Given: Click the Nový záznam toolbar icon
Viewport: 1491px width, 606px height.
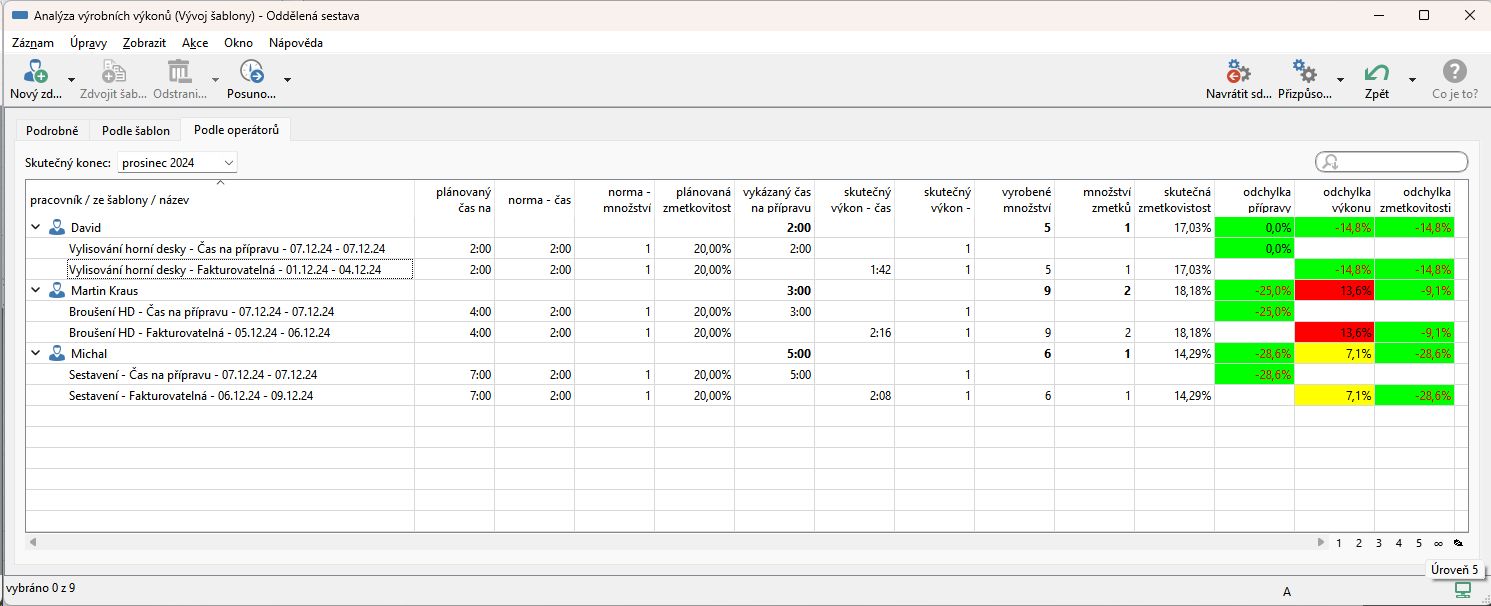Looking at the screenshot, I should [36, 73].
